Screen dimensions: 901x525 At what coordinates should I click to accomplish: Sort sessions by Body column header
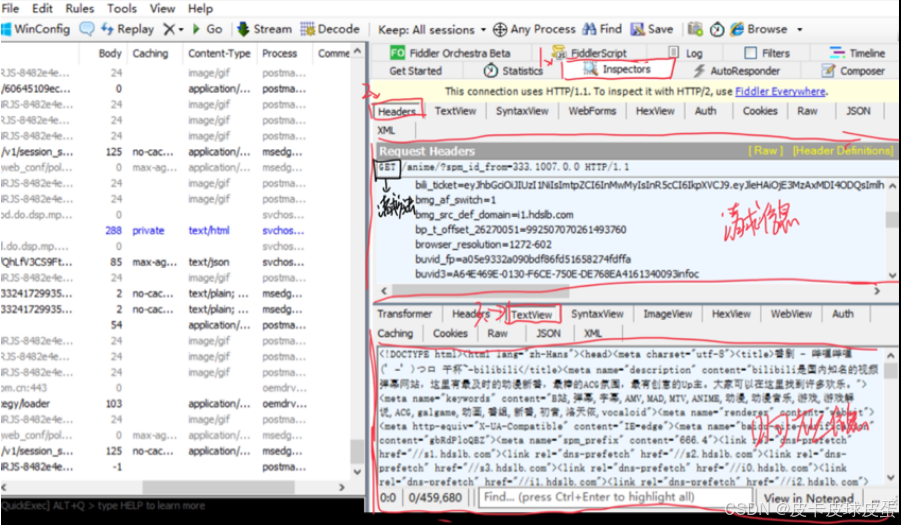tap(110, 53)
